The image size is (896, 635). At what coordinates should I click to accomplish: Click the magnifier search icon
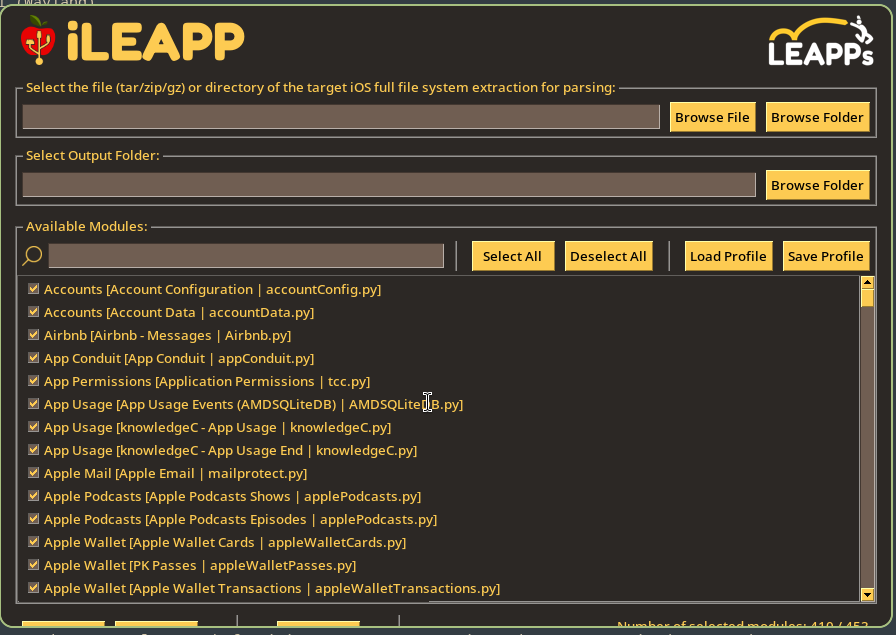33,255
